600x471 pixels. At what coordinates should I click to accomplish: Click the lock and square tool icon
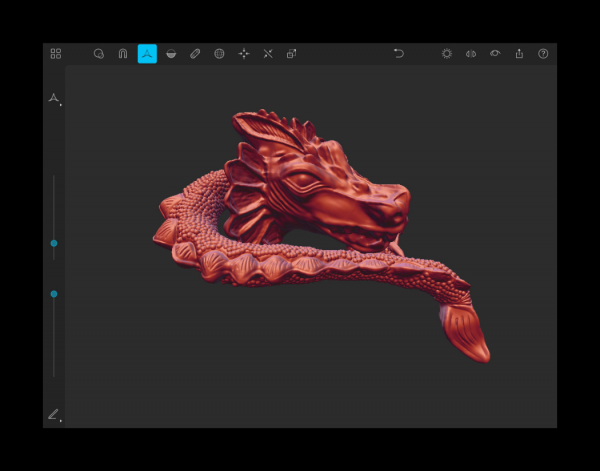[x=292, y=54]
